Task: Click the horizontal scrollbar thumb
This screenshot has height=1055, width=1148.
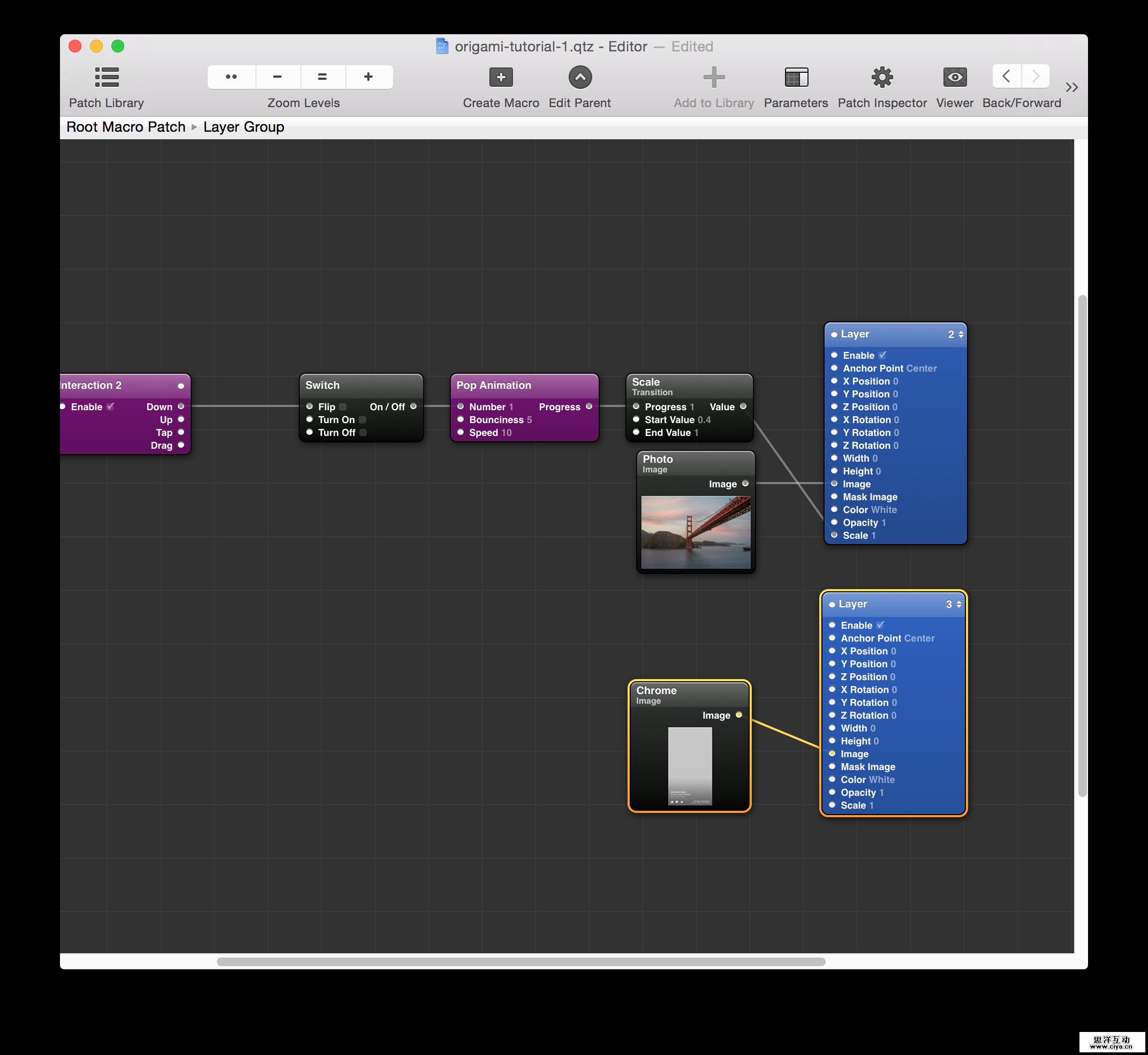Action: pos(520,961)
